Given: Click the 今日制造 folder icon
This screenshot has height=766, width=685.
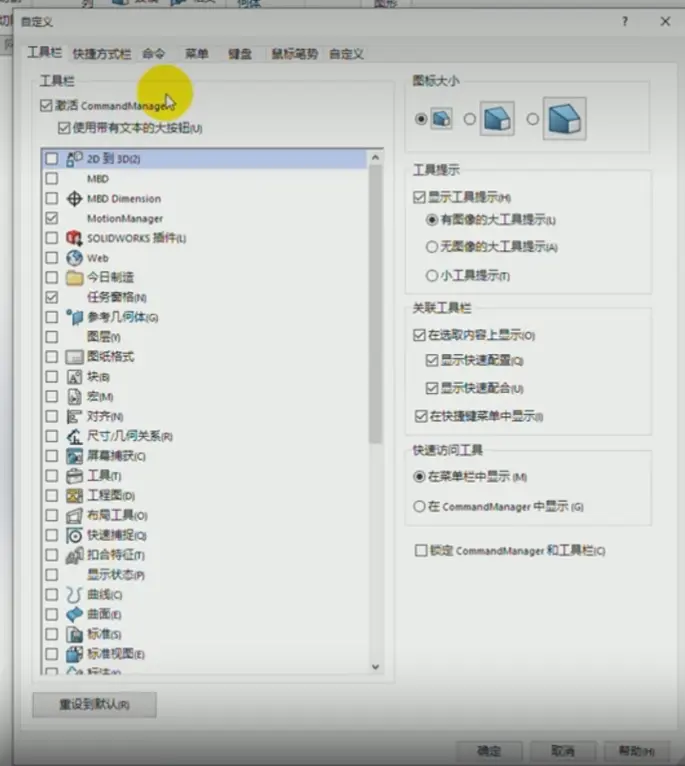Looking at the screenshot, I should (x=74, y=277).
